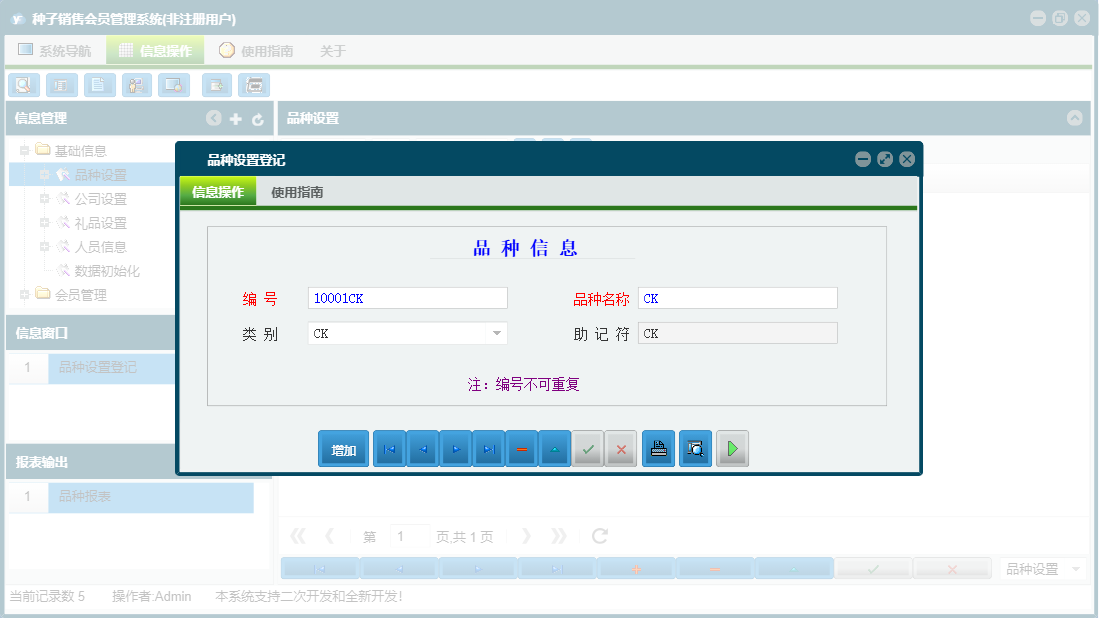This screenshot has height=618, width=1099.
Task: Collapse the 基础信息 tree node
Action: (24, 150)
